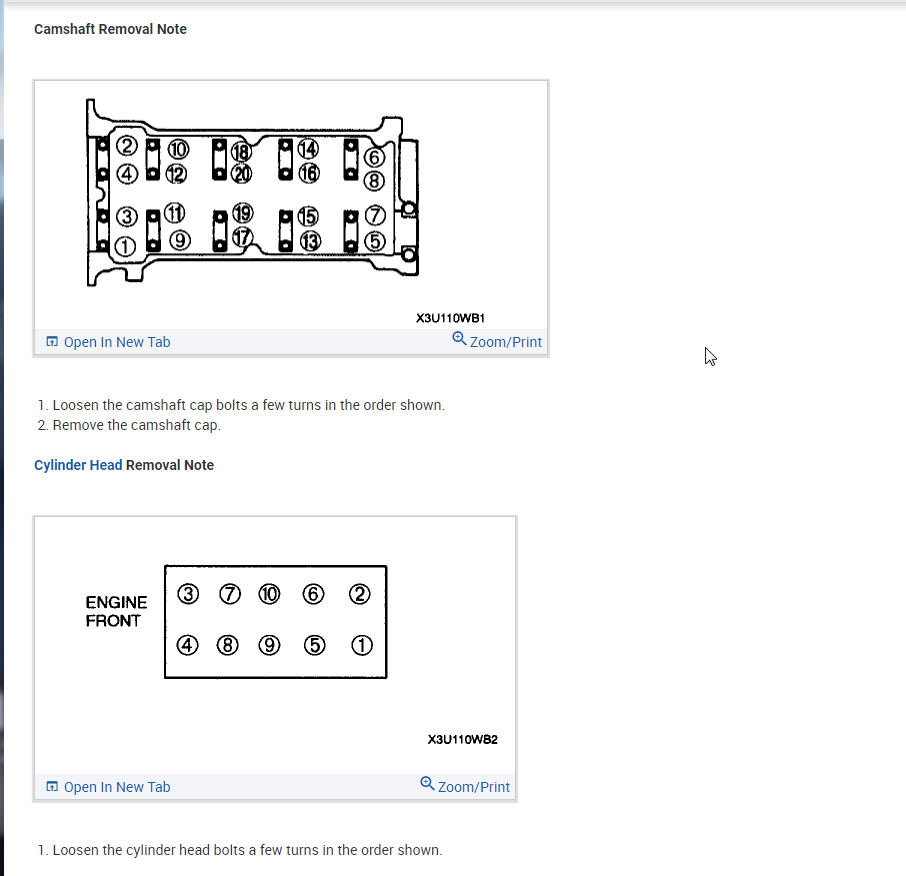
Task: Click the cylinder head bolt order diagram
Action: (276, 622)
